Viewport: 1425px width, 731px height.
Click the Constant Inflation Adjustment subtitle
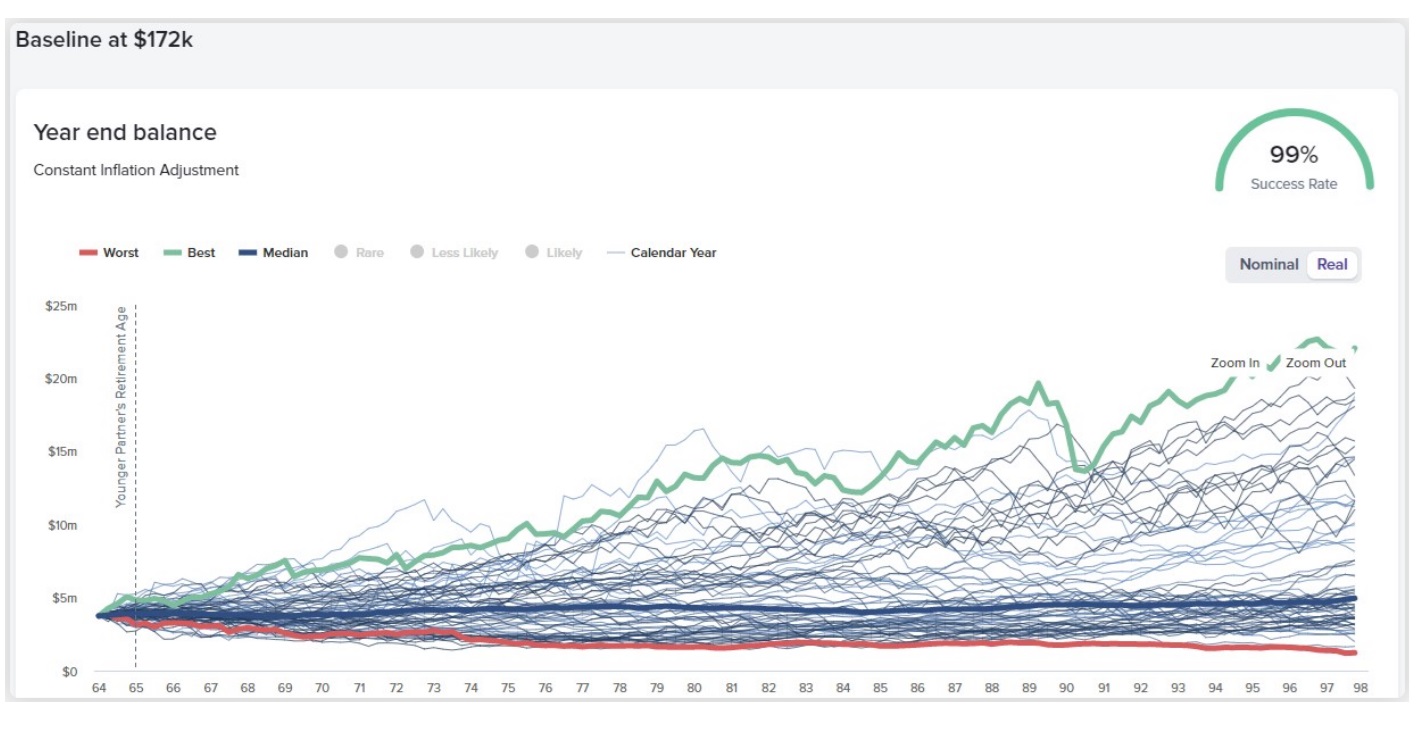[x=136, y=170]
